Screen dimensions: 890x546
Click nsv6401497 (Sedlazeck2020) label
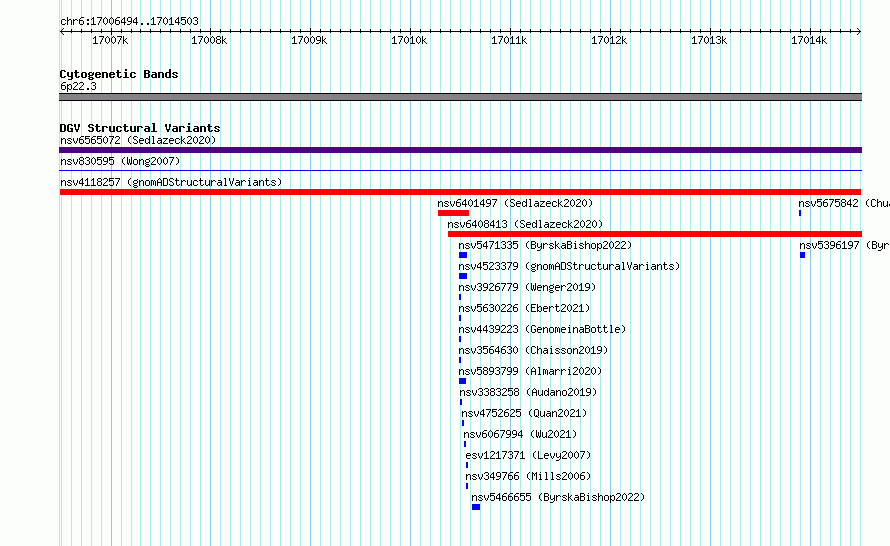click(x=515, y=203)
